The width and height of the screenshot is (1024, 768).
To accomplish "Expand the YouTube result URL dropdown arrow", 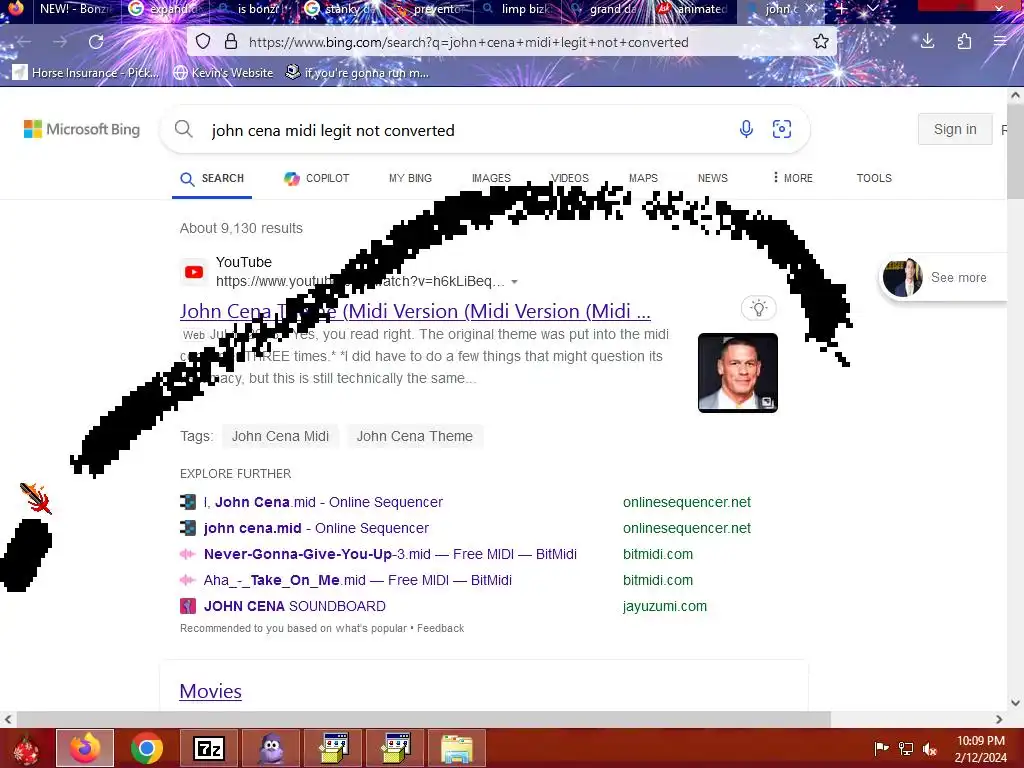I will coord(515,282).
